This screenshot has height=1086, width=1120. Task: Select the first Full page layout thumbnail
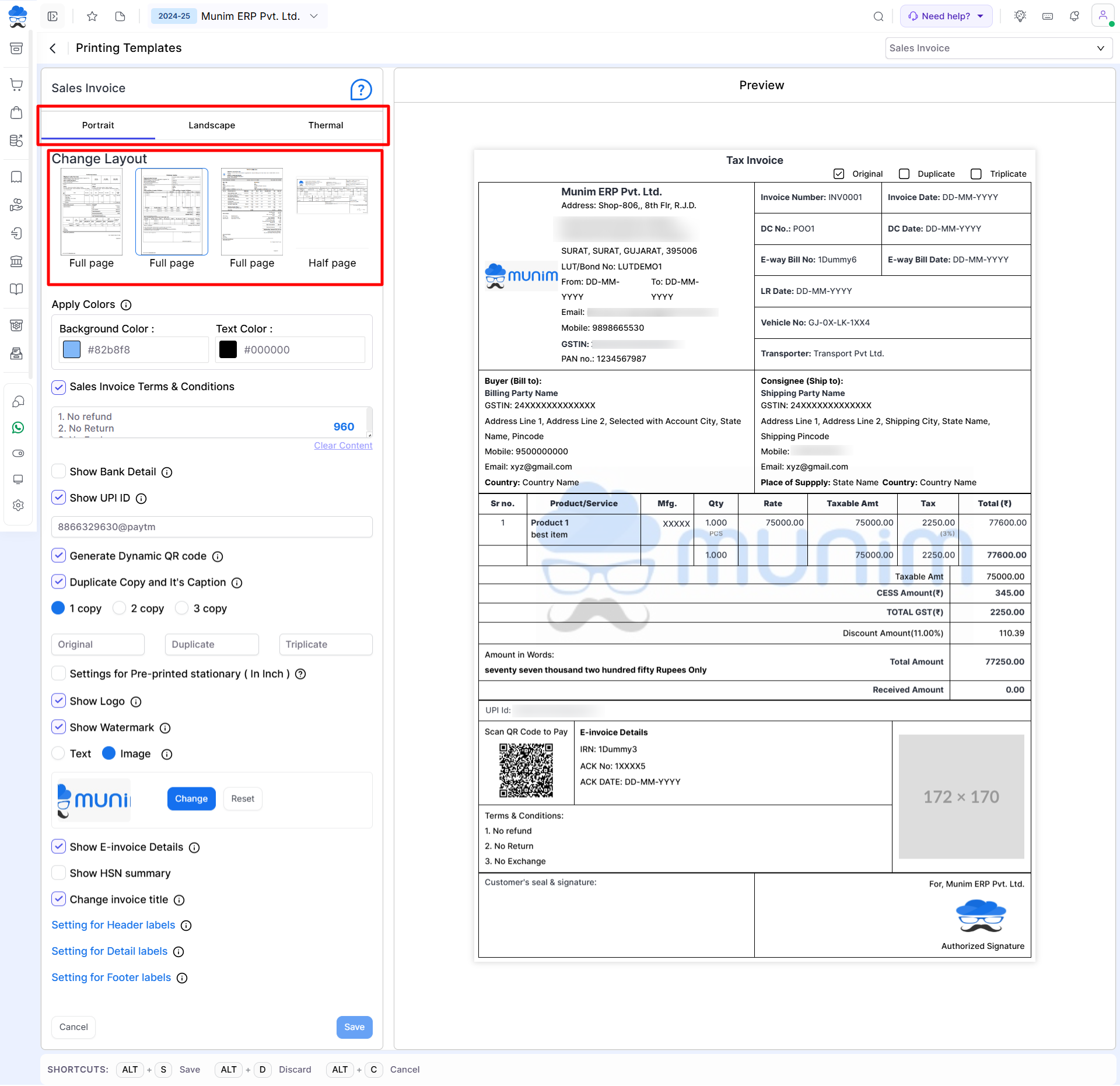tap(92, 212)
